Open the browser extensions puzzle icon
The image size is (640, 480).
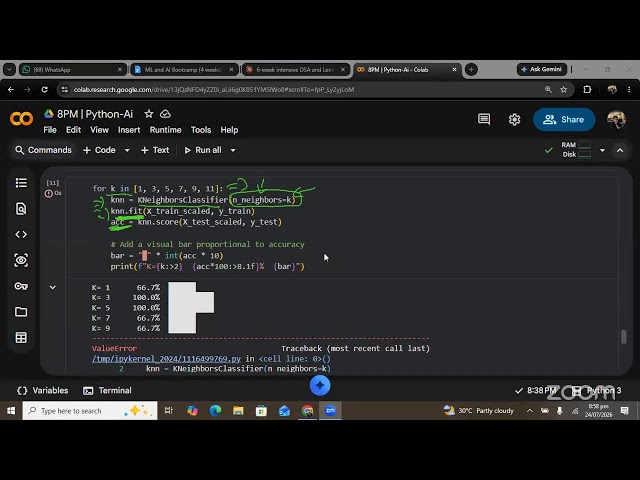pos(587,89)
